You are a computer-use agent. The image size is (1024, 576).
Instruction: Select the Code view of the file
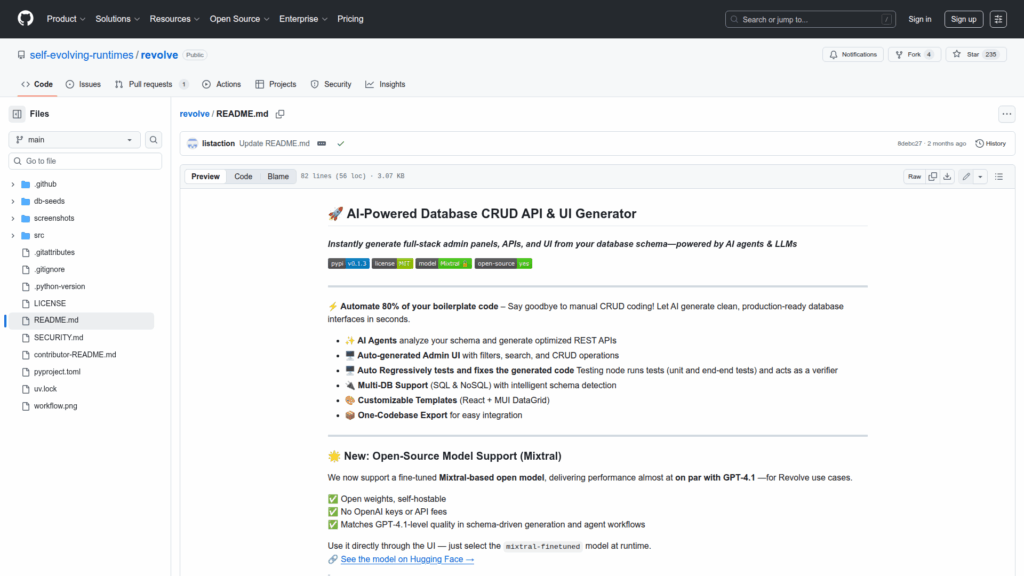pyautogui.click(x=244, y=176)
